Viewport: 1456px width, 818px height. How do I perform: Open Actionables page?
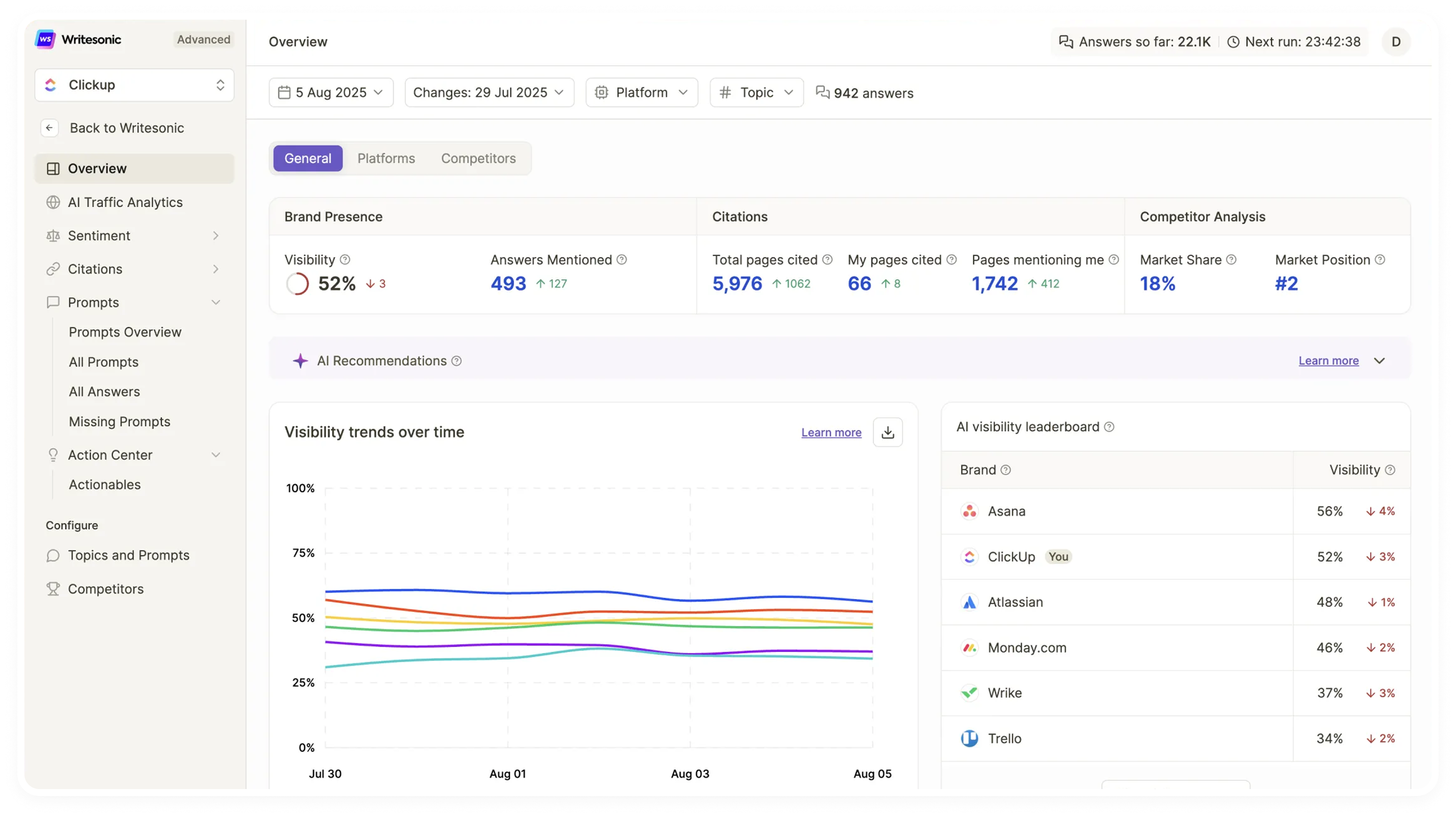point(105,485)
